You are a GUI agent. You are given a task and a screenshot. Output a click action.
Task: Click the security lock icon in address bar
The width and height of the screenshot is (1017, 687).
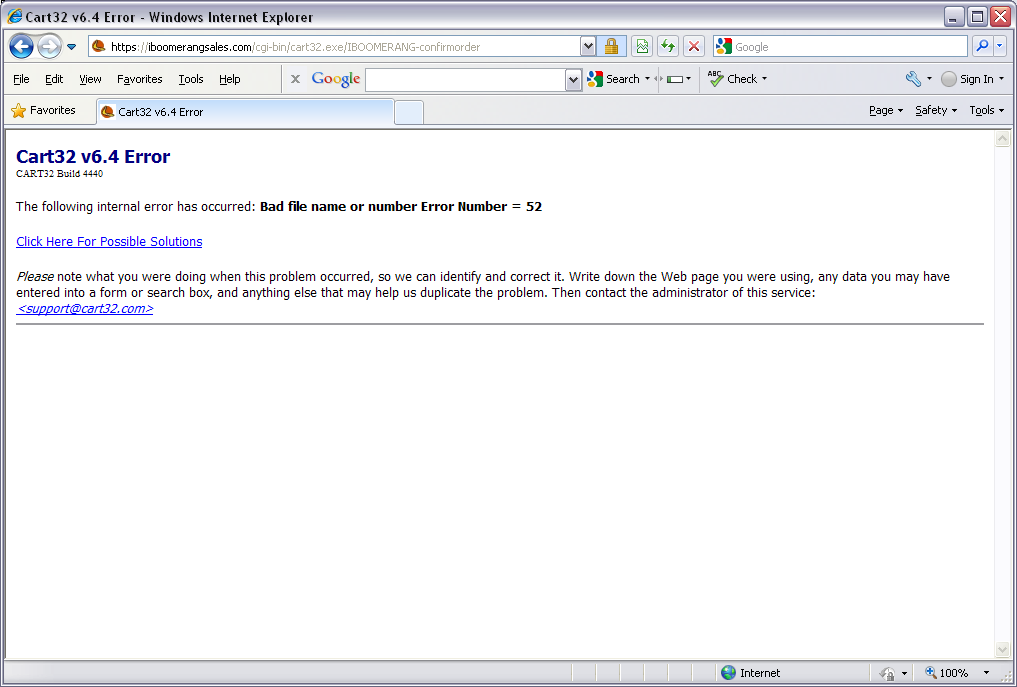pos(611,46)
